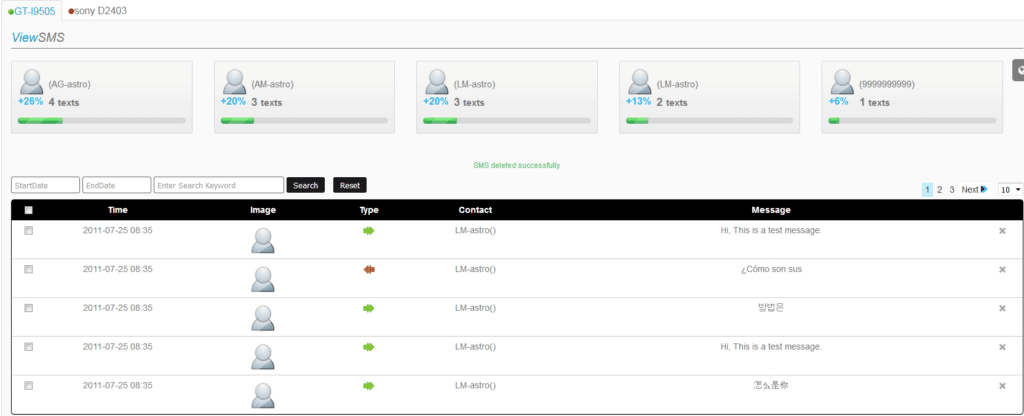Click the '¿Cómo son sus' message text
This screenshot has width=1024, height=416.
coord(771,269)
